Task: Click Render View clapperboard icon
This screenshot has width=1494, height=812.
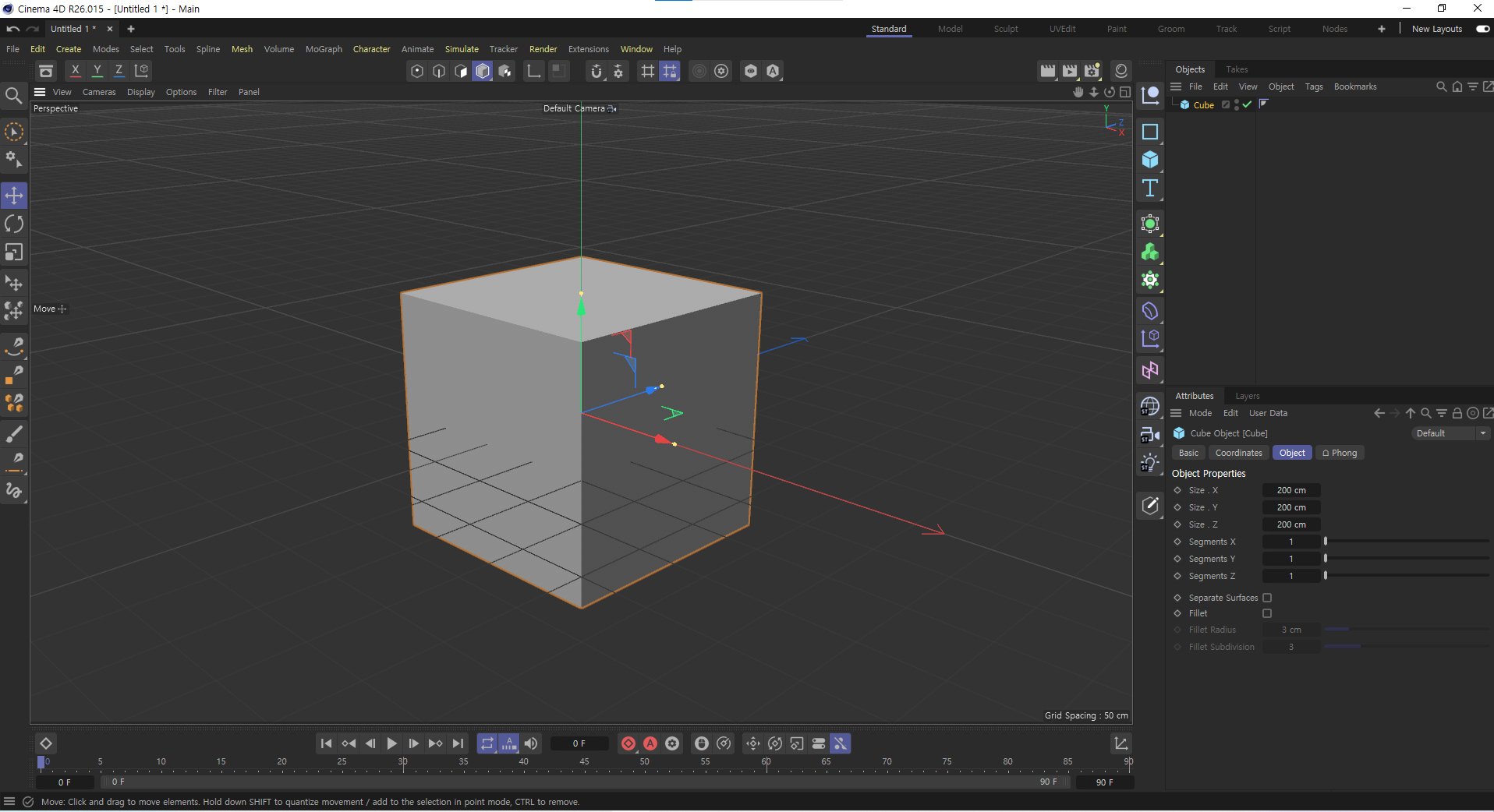Action: (1048, 71)
